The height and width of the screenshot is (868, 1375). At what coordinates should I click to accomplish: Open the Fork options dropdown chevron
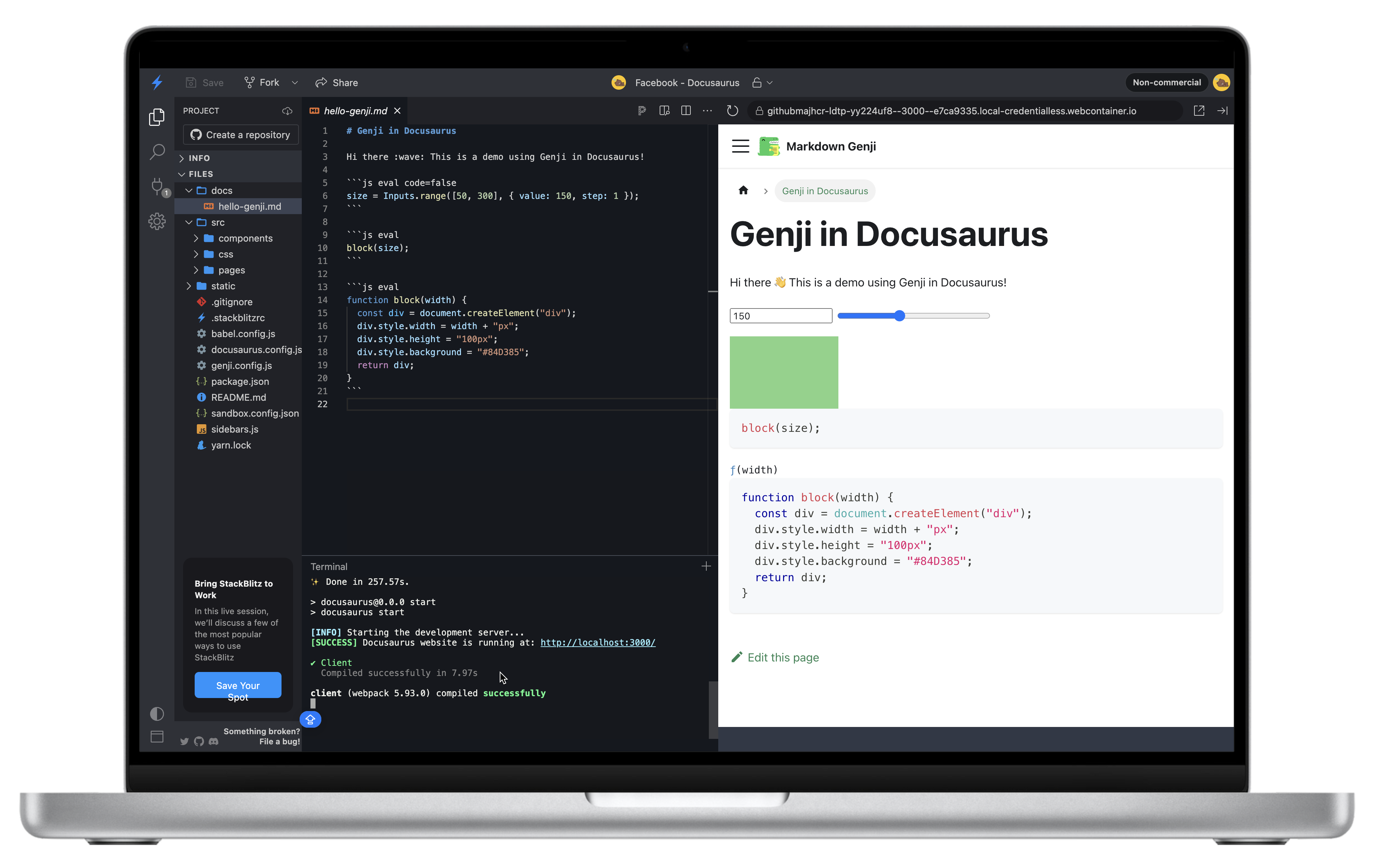295,83
